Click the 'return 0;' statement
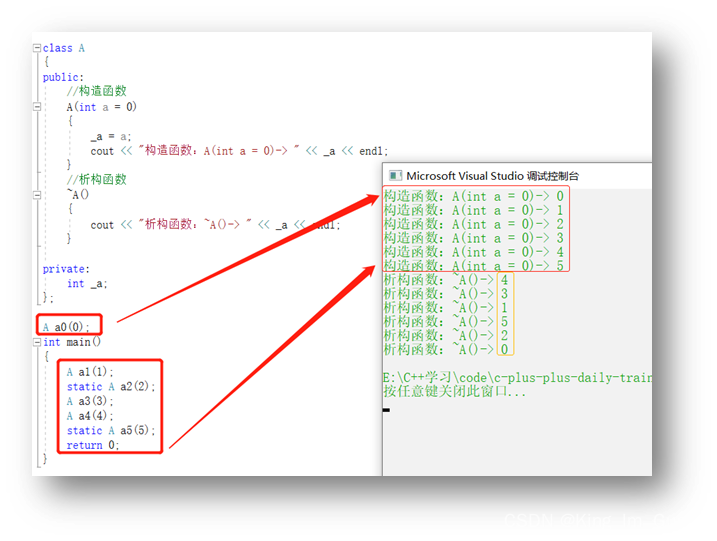The width and height of the screenshot is (717, 541). click(93, 445)
